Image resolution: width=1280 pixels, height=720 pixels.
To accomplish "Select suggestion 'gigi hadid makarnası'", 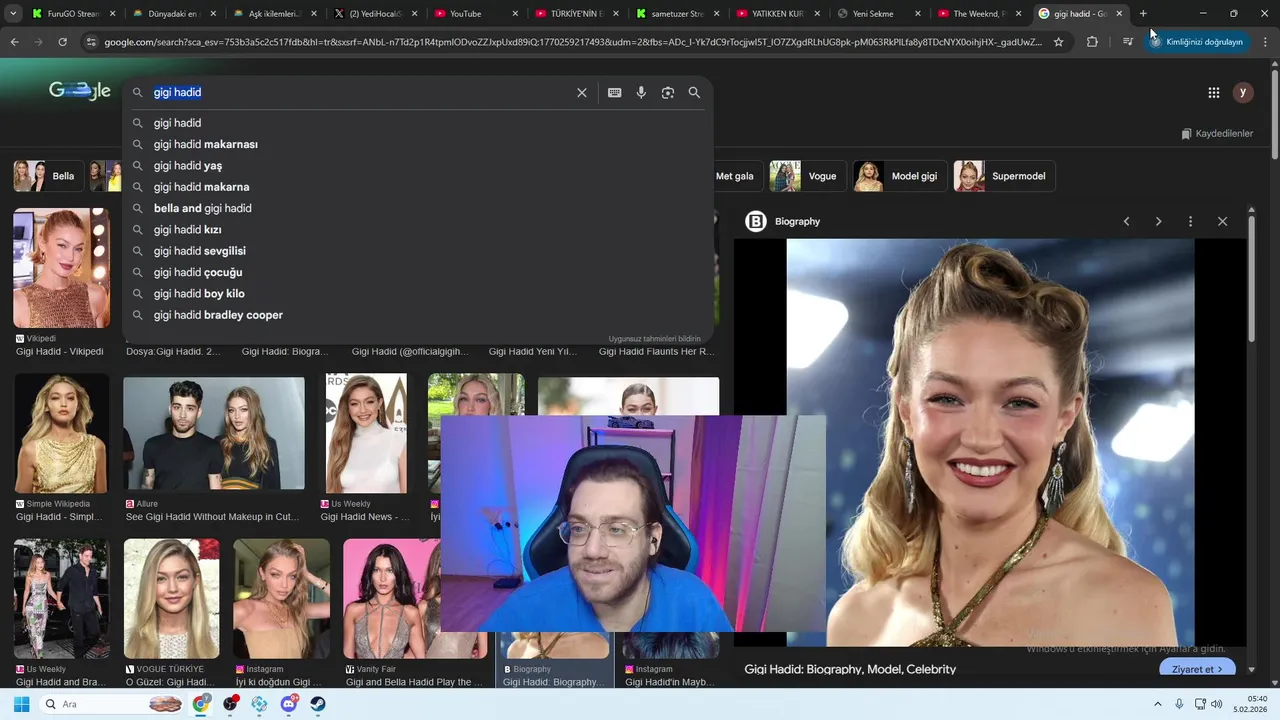I will [x=418, y=144].
